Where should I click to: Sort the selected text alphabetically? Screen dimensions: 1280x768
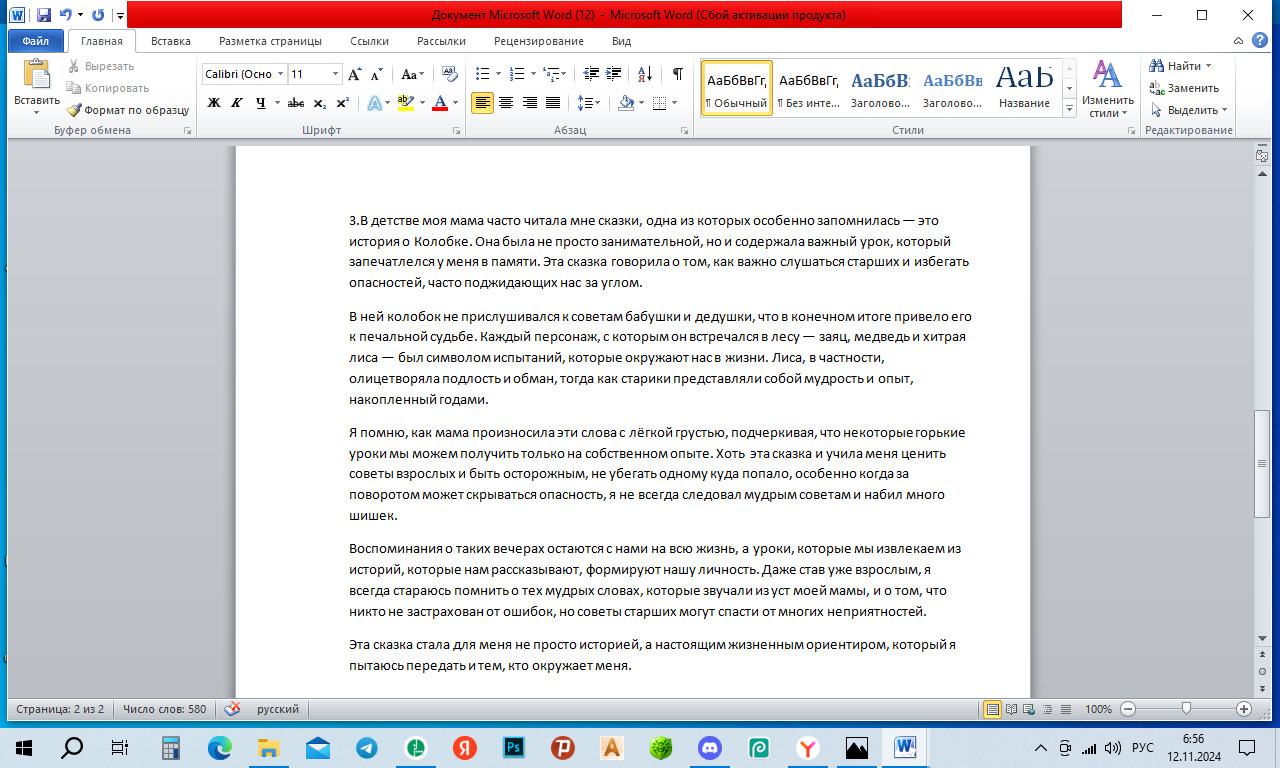tap(644, 74)
